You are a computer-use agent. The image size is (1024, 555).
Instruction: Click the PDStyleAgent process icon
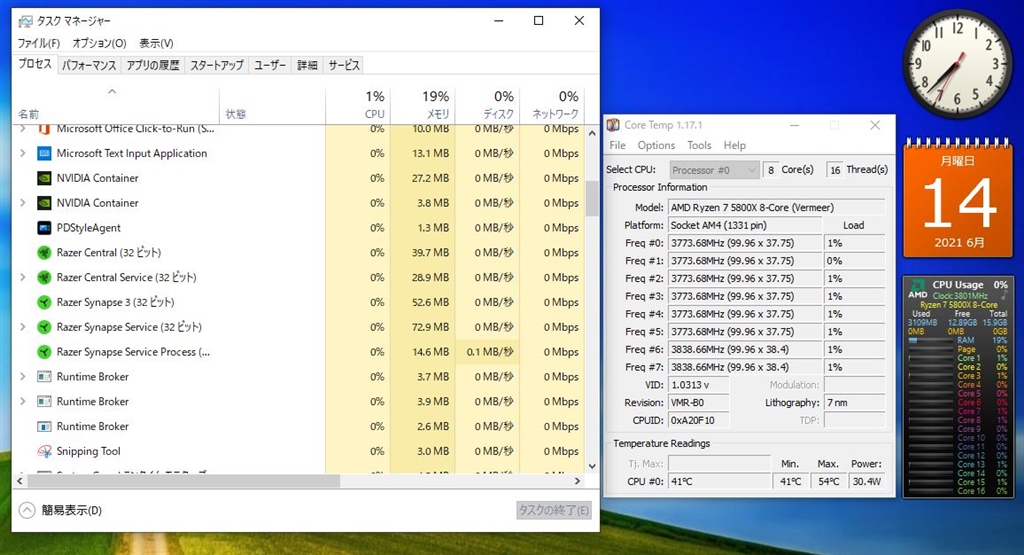[x=44, y=228]
